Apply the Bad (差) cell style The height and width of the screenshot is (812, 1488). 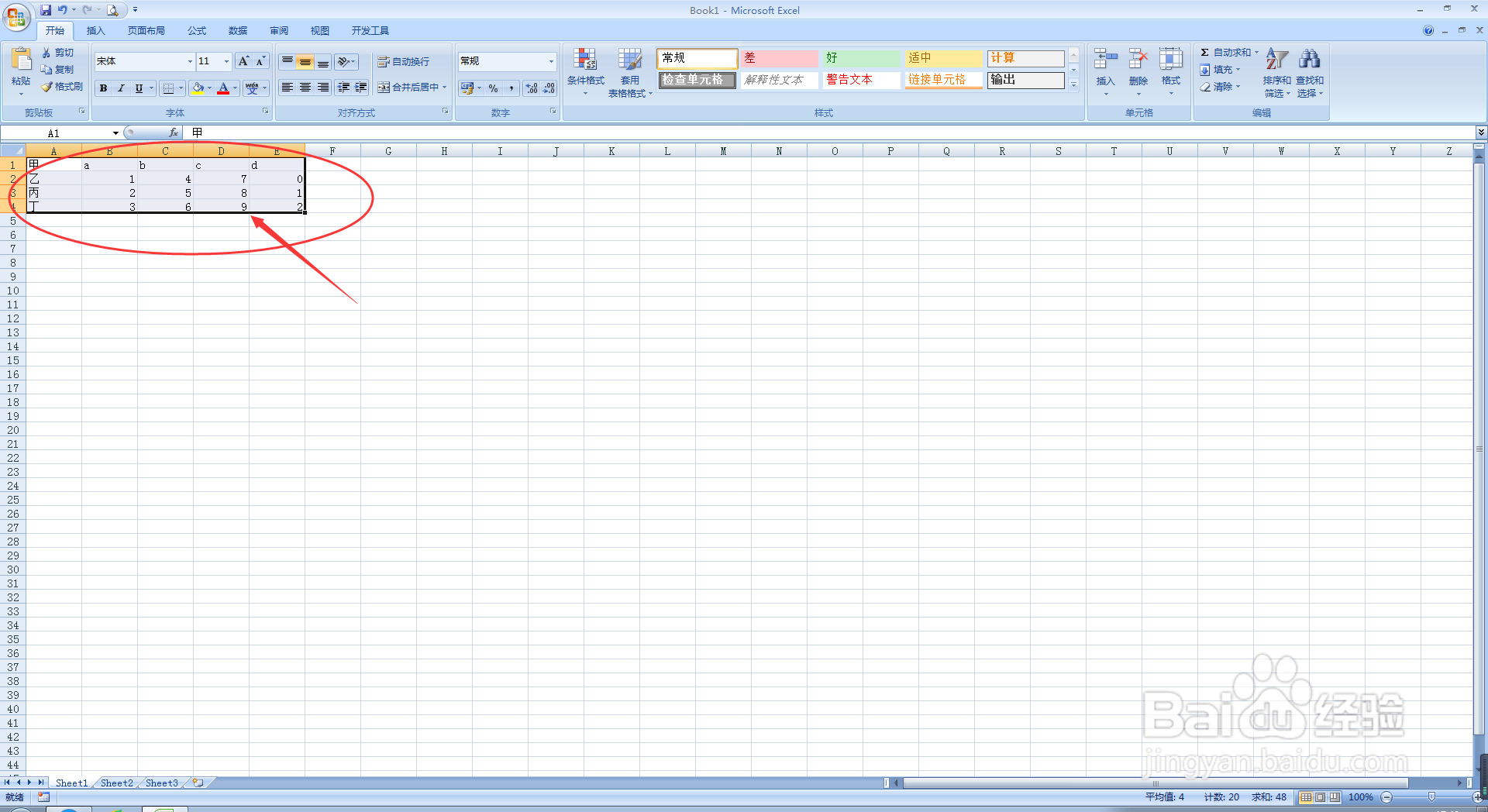[x=779, y=58]
